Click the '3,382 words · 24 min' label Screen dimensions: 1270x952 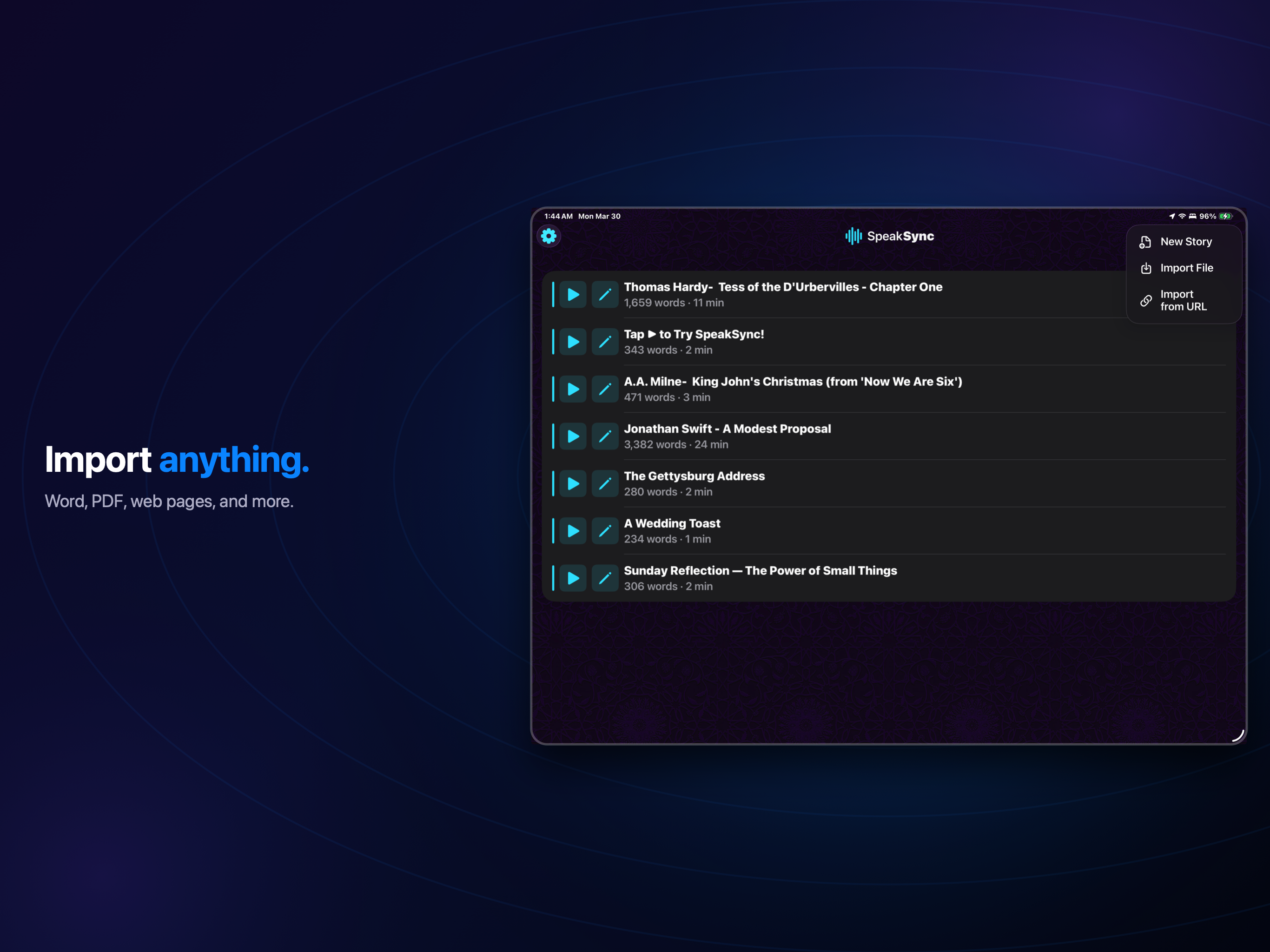click(676, 444)
